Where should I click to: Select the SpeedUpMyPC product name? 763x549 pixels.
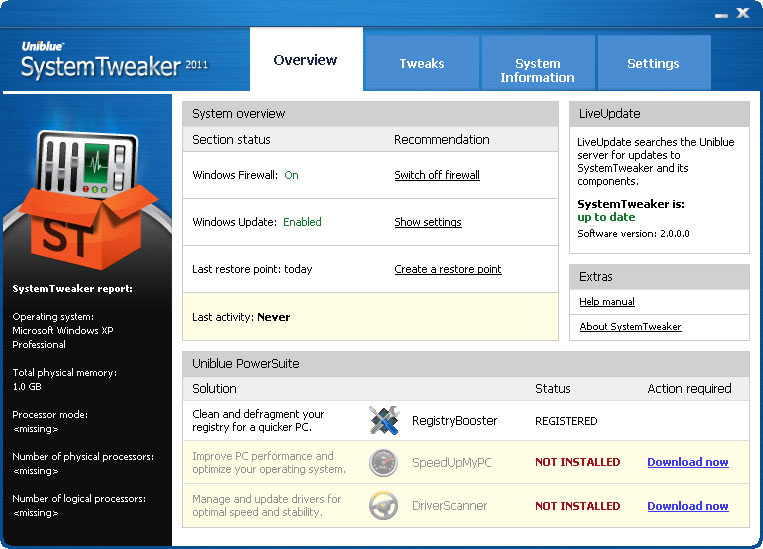point(452,462)
